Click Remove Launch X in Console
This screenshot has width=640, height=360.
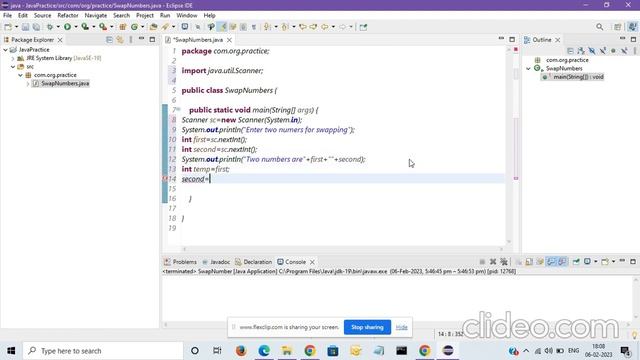493,262
